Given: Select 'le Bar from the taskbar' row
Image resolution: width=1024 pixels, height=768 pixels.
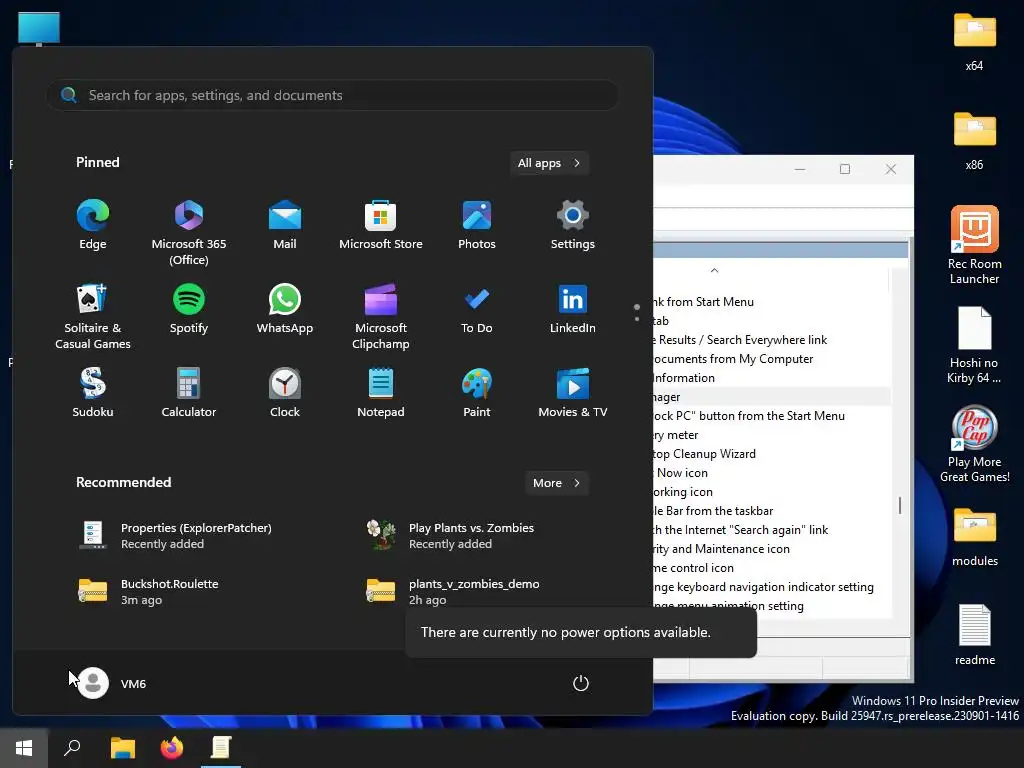Looking at the screenshot, I should (x=772, y=511).
